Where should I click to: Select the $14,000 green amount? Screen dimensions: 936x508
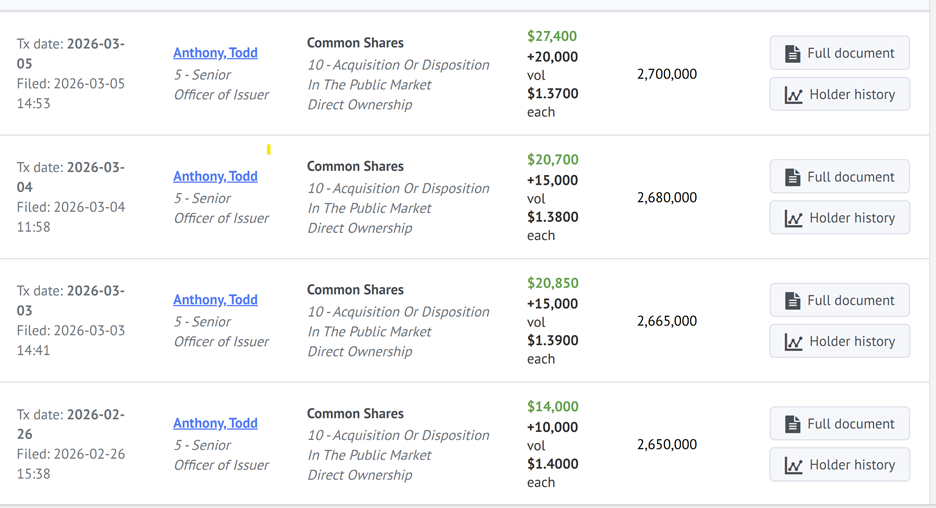[x=552, y=407]
